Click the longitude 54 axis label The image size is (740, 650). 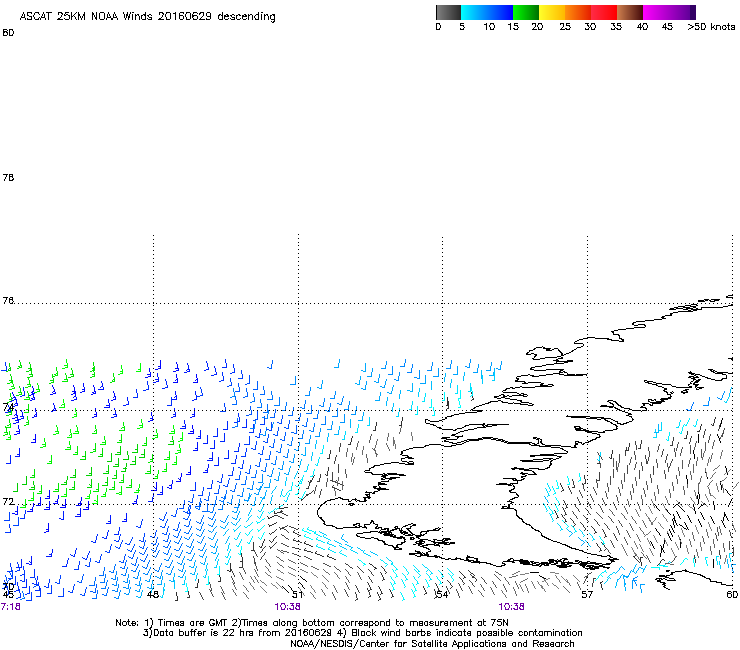pos(442,595)
